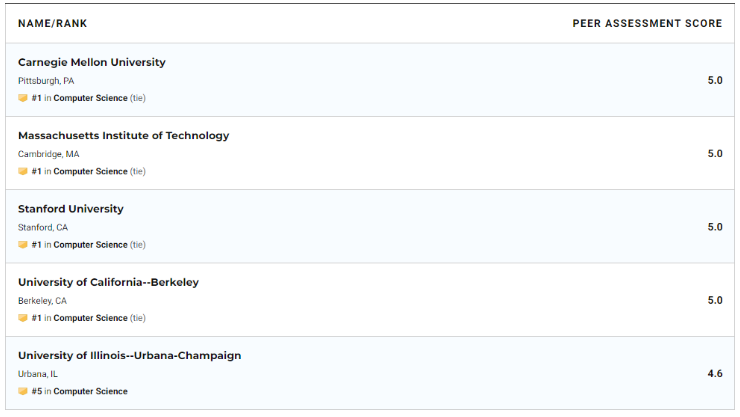Click the badge icon beside the #5 ranking
This screenshot has width=740, height=417.
[x=23, y=391]
